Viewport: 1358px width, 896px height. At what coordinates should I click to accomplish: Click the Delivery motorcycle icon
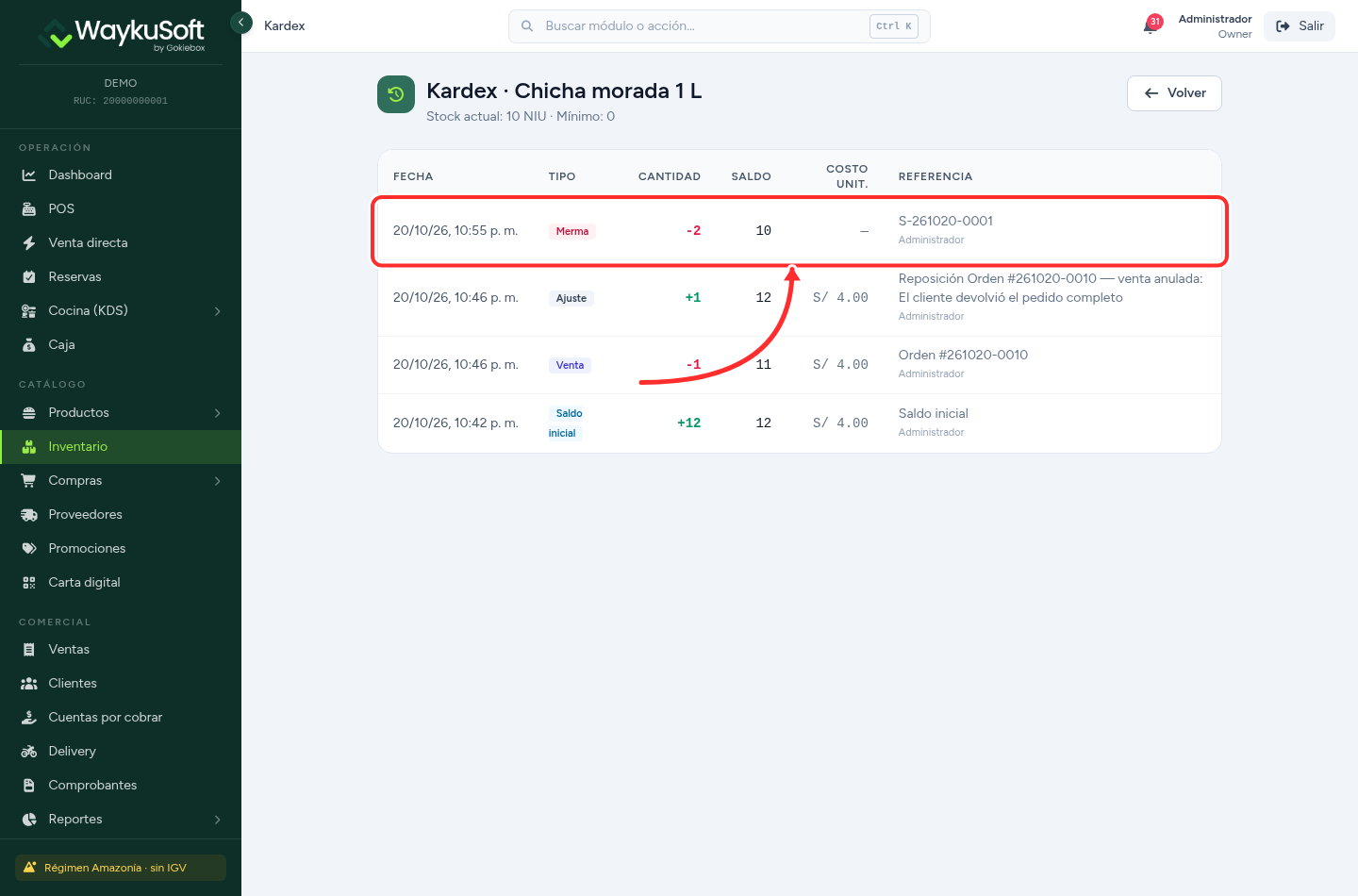tap(29, 752)
